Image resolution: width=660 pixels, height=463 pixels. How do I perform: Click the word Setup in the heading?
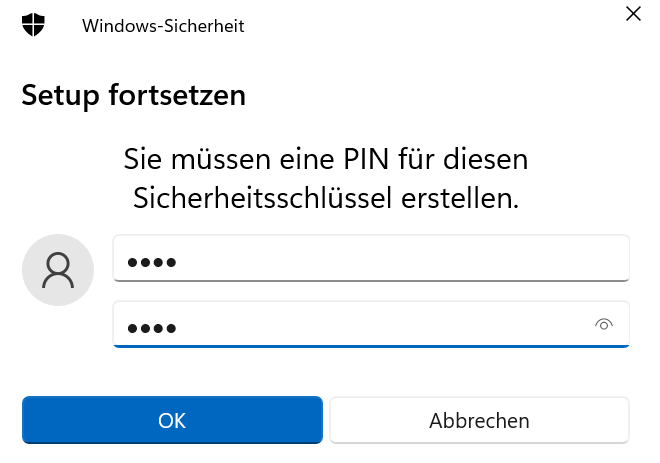59,96
